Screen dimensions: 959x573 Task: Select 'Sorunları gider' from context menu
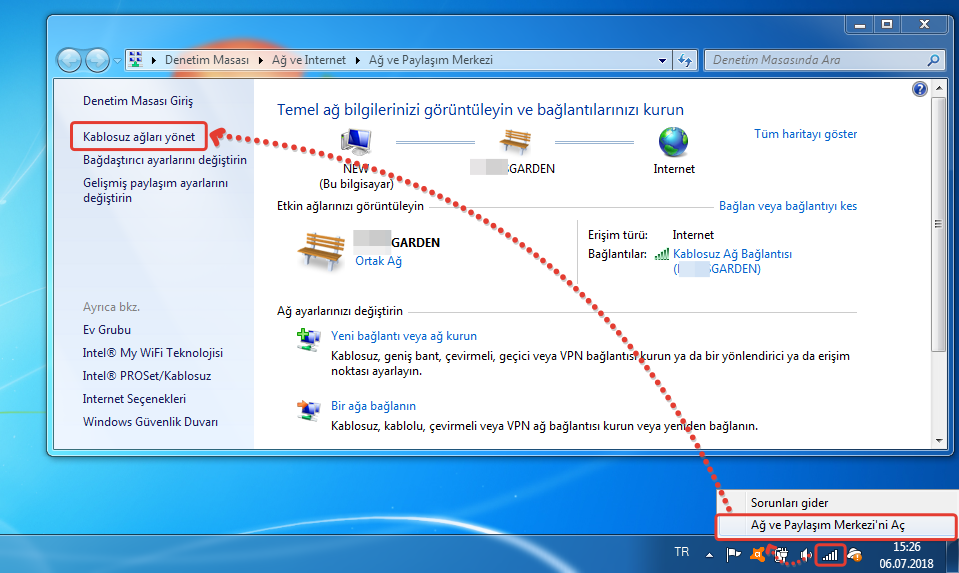(x=789, y=503)
